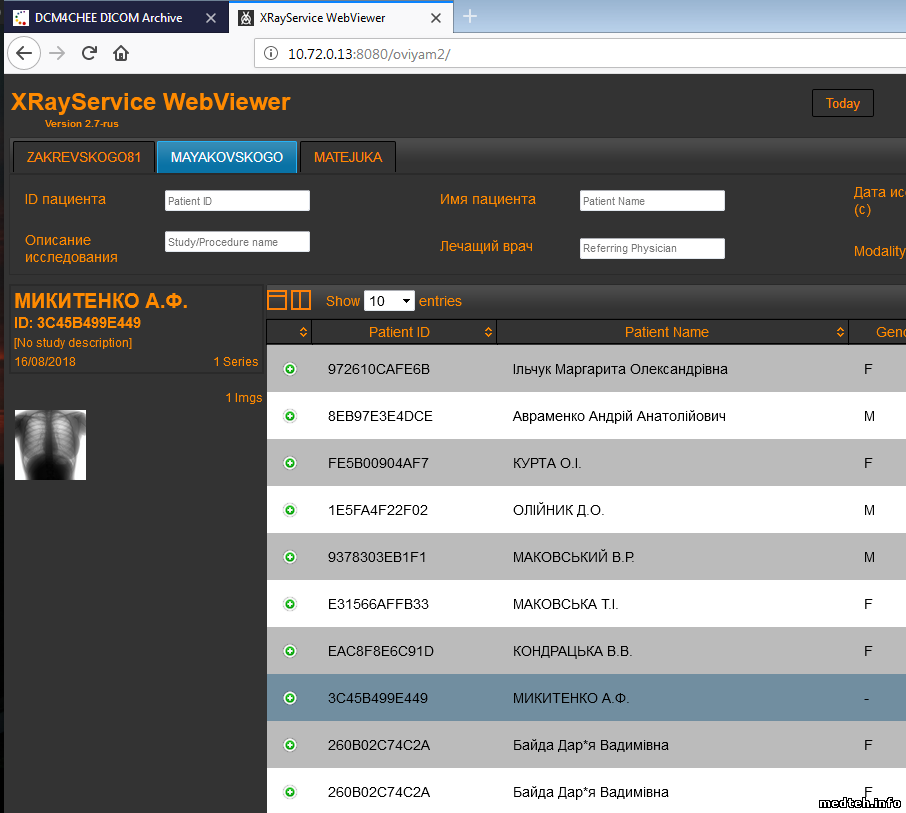Click green plus icon for patient 8EB97E3E4DCE
The image size is (906, 813).
290,416
